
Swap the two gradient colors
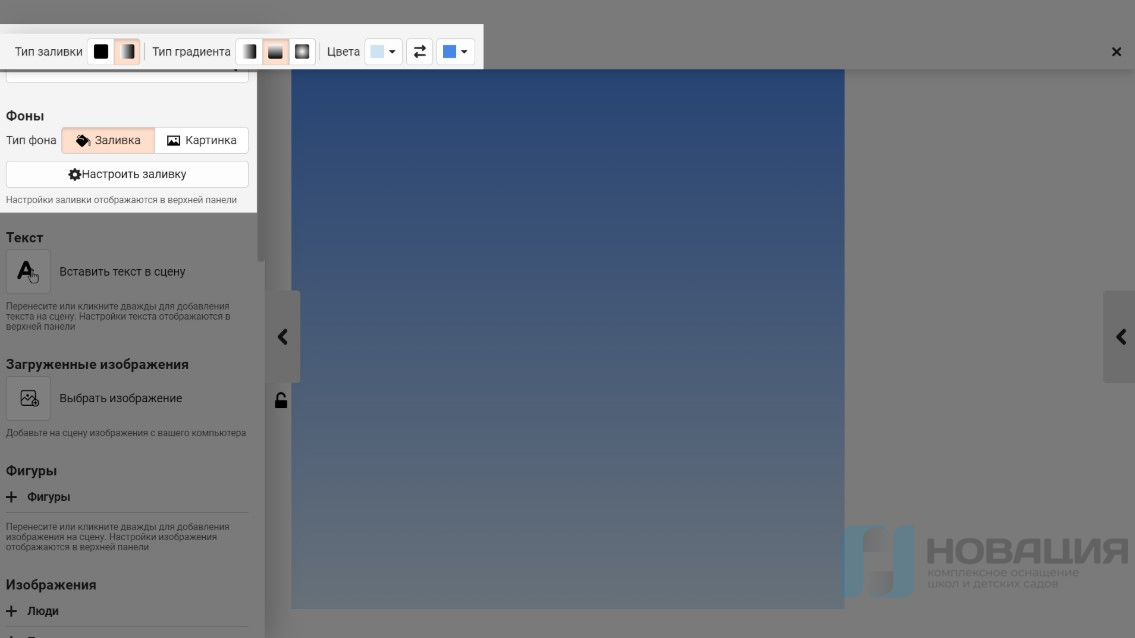pyautogui.click(x=420, y=52)
